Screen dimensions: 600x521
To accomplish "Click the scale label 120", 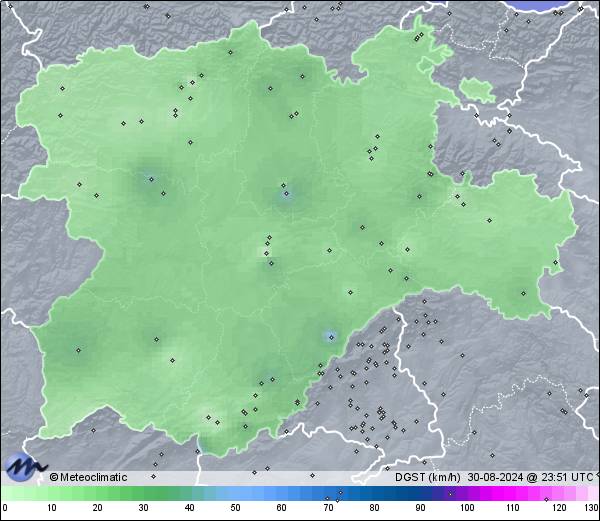I will click(559, 508).
